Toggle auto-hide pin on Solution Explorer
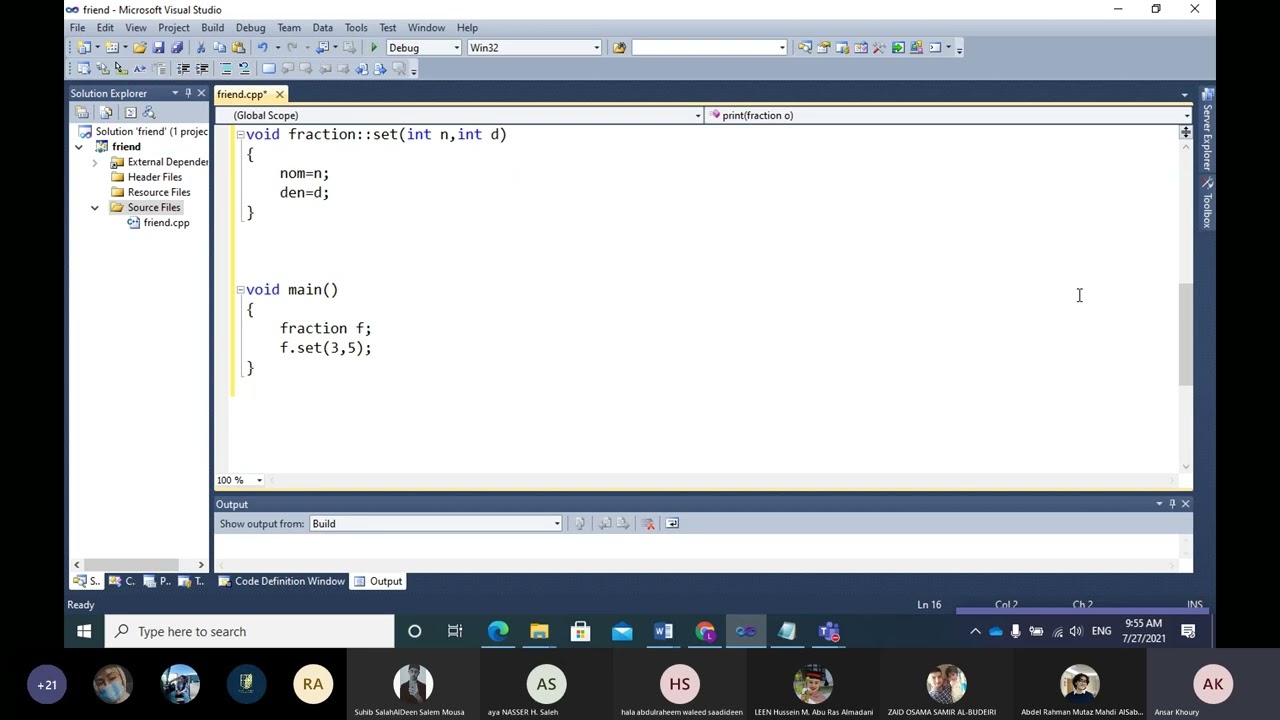1280x720 pixels. (x=188, y=93)
